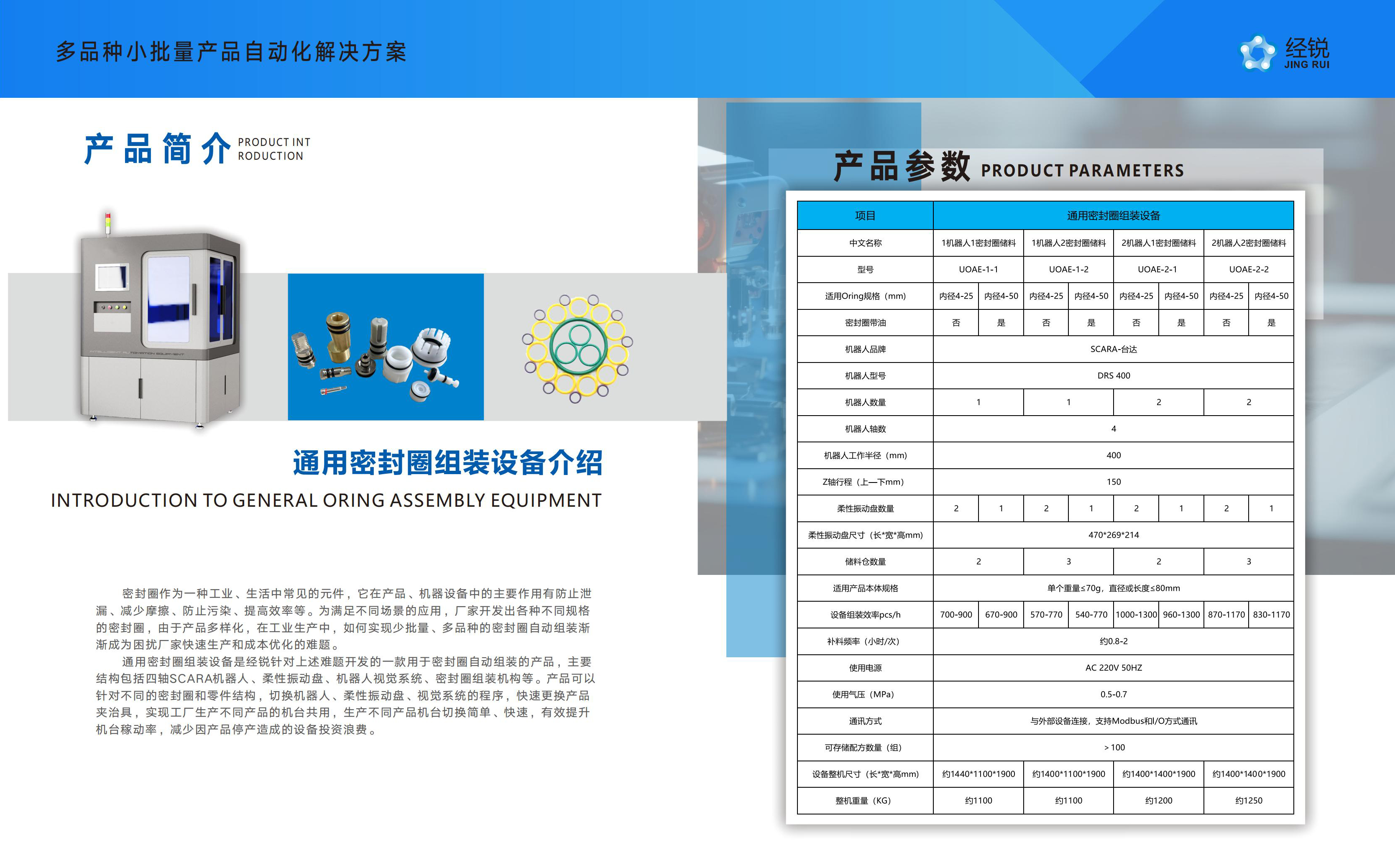The height and width of the screenshot is (868, 1395).
Task: Click the header 多品种小批量产品自动化解决方案
Action: (x=231, y=52)
